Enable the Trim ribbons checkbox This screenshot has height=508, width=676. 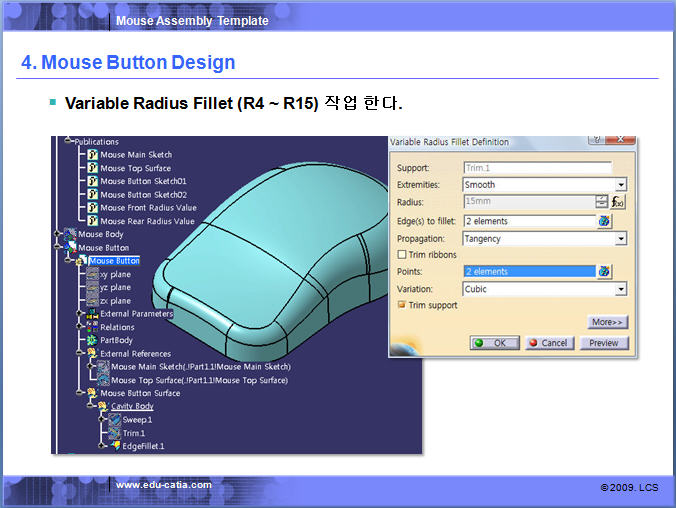tap(402, 255)
